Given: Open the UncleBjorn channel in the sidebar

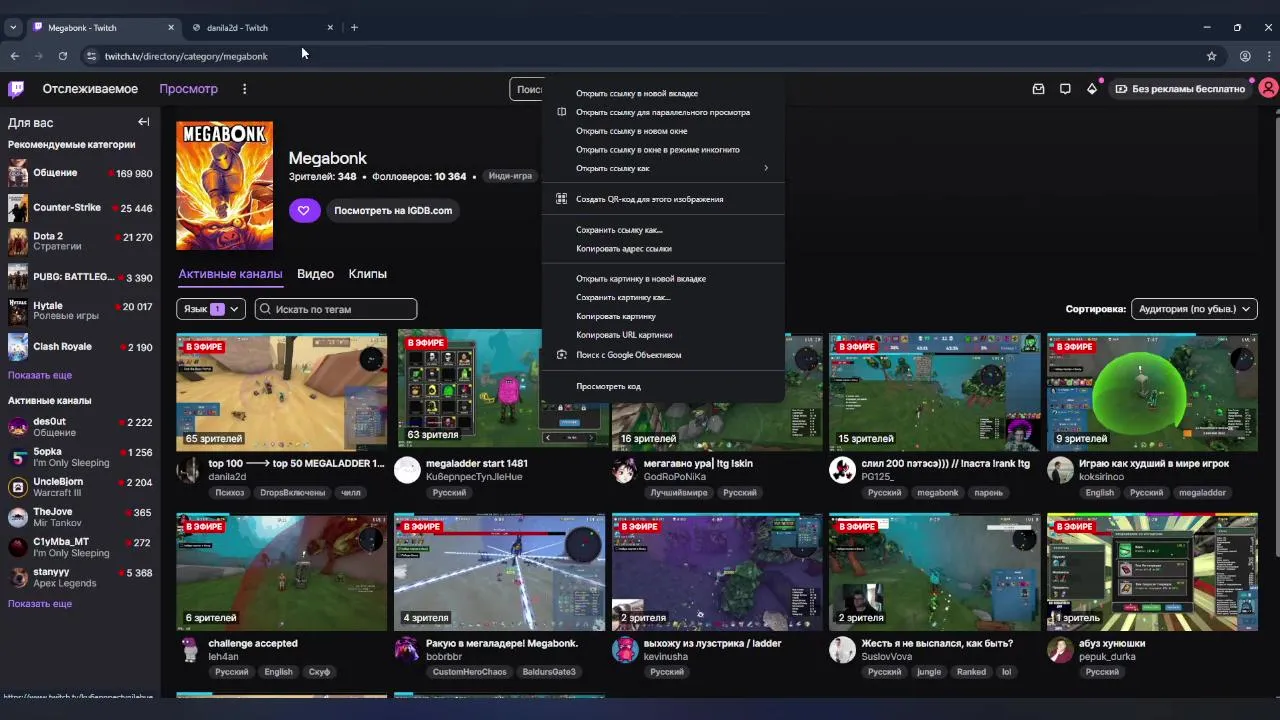Looking at the screenshot, I should coord(80,487).
